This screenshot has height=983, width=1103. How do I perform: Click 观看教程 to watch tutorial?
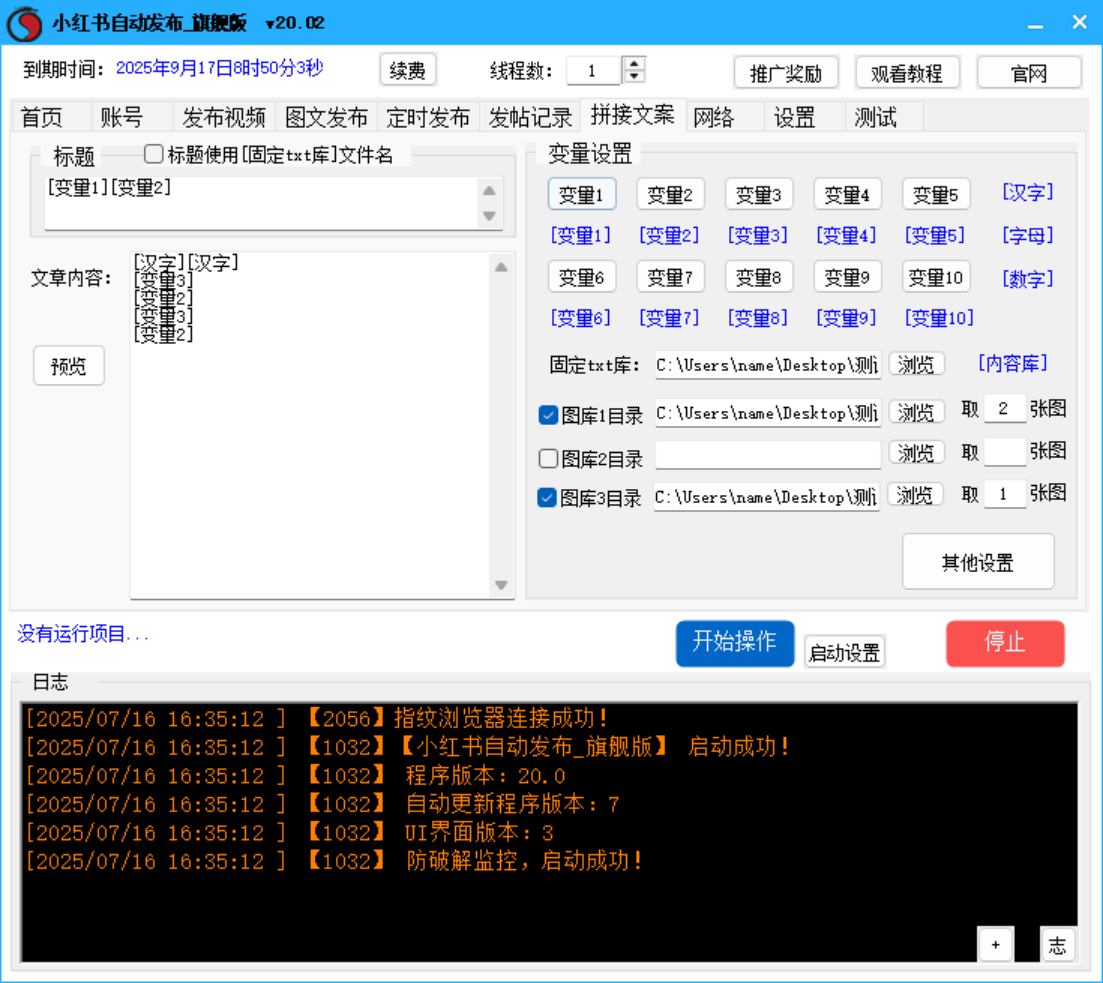tap(907, 72)
